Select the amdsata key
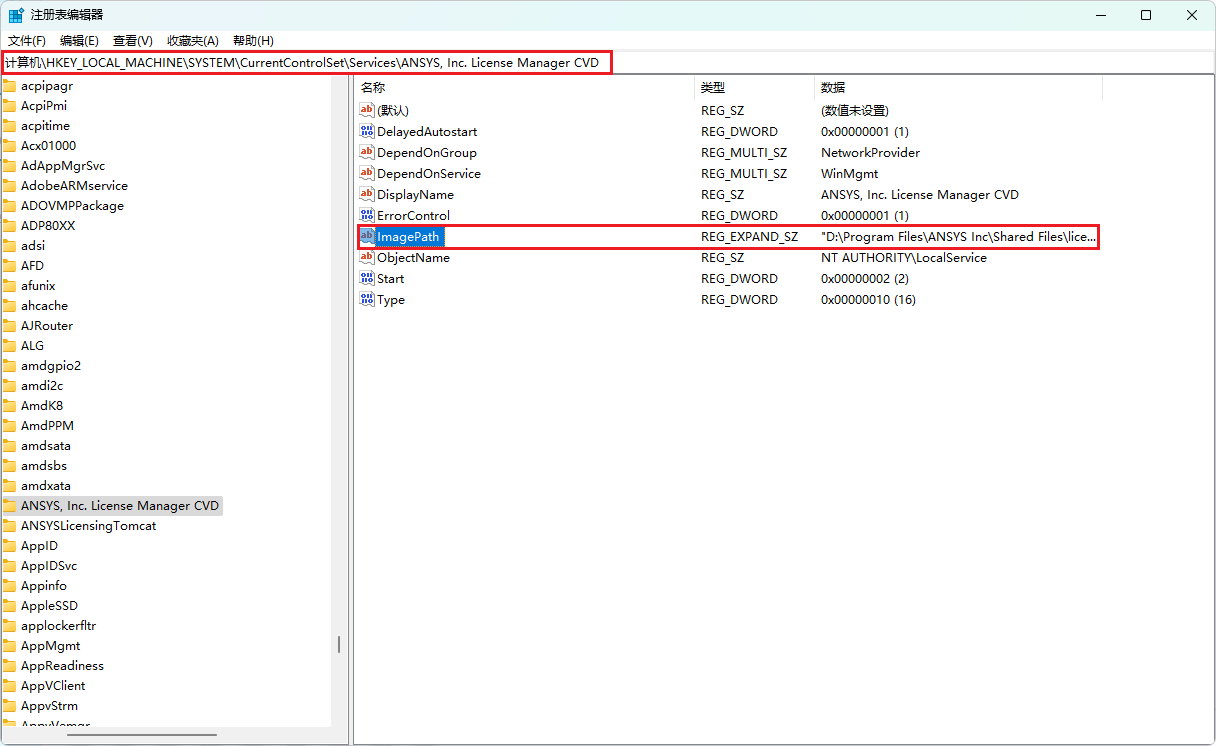Viewport: 1216px width, 746px height. click(46, 446)
